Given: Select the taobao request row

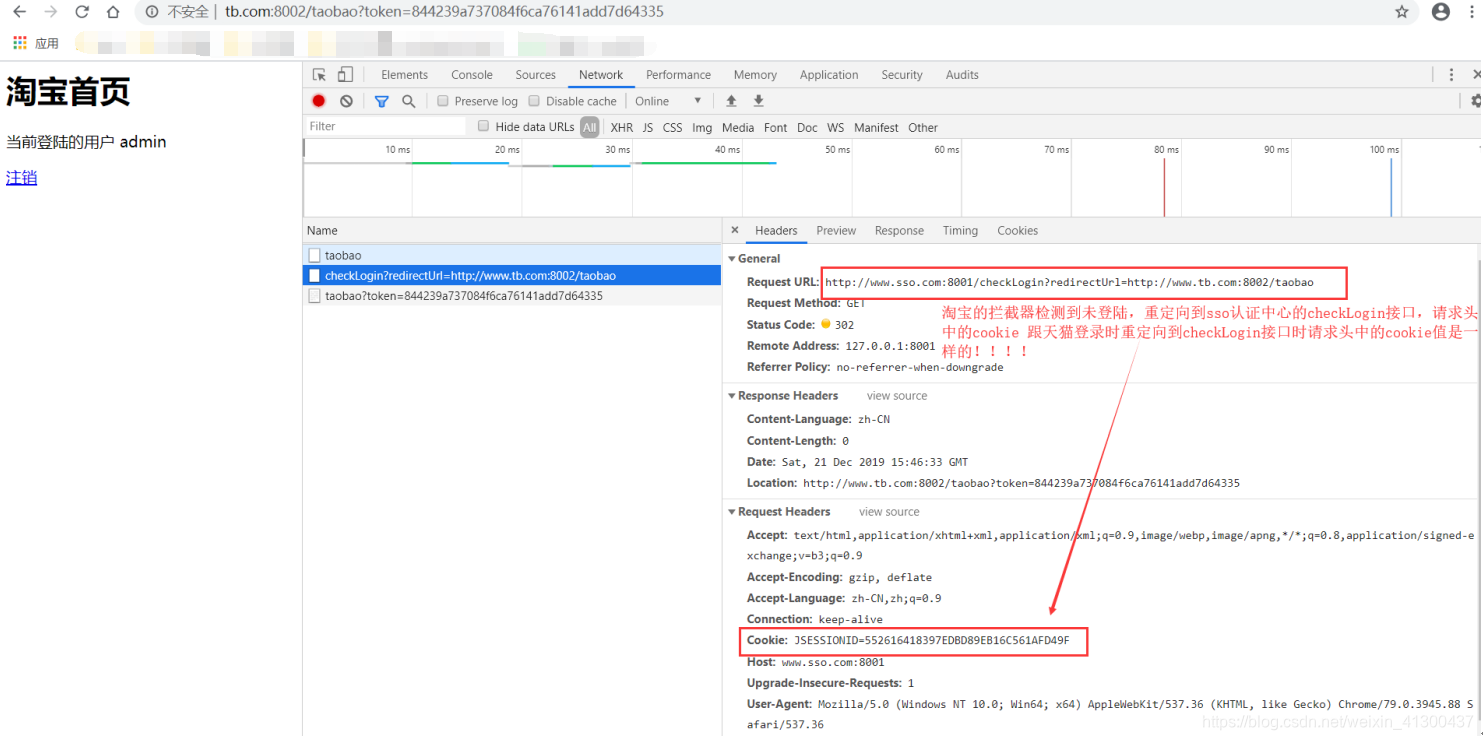Looking at the screenshot, I should click(x=512, y=255).
